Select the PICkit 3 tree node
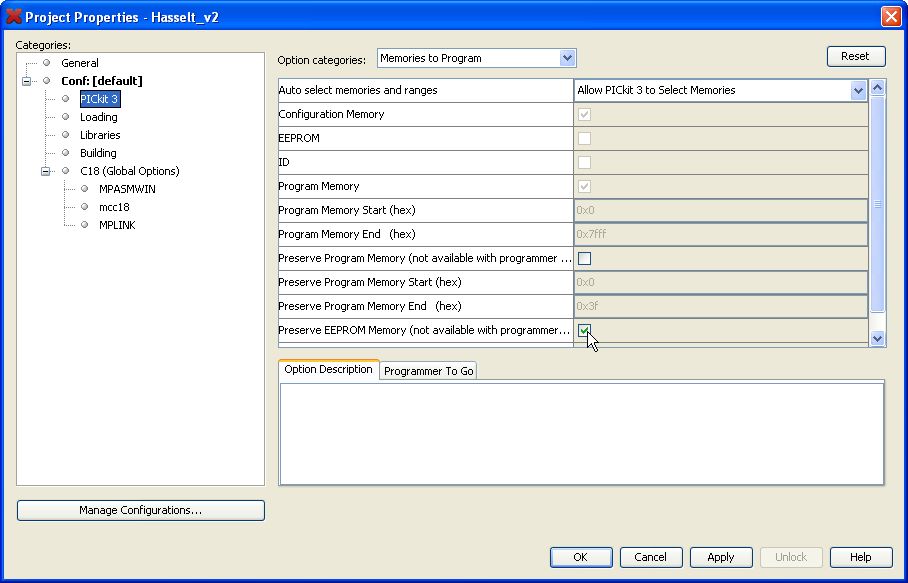908x583 pixels. [x=99, y=99]
